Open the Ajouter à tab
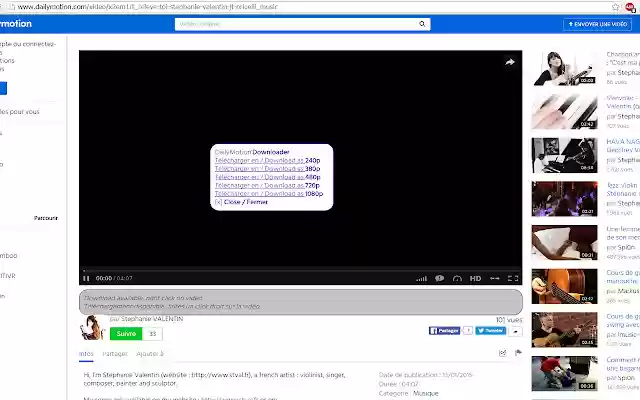This screenshot has height=400, width=640. [149, 353]
